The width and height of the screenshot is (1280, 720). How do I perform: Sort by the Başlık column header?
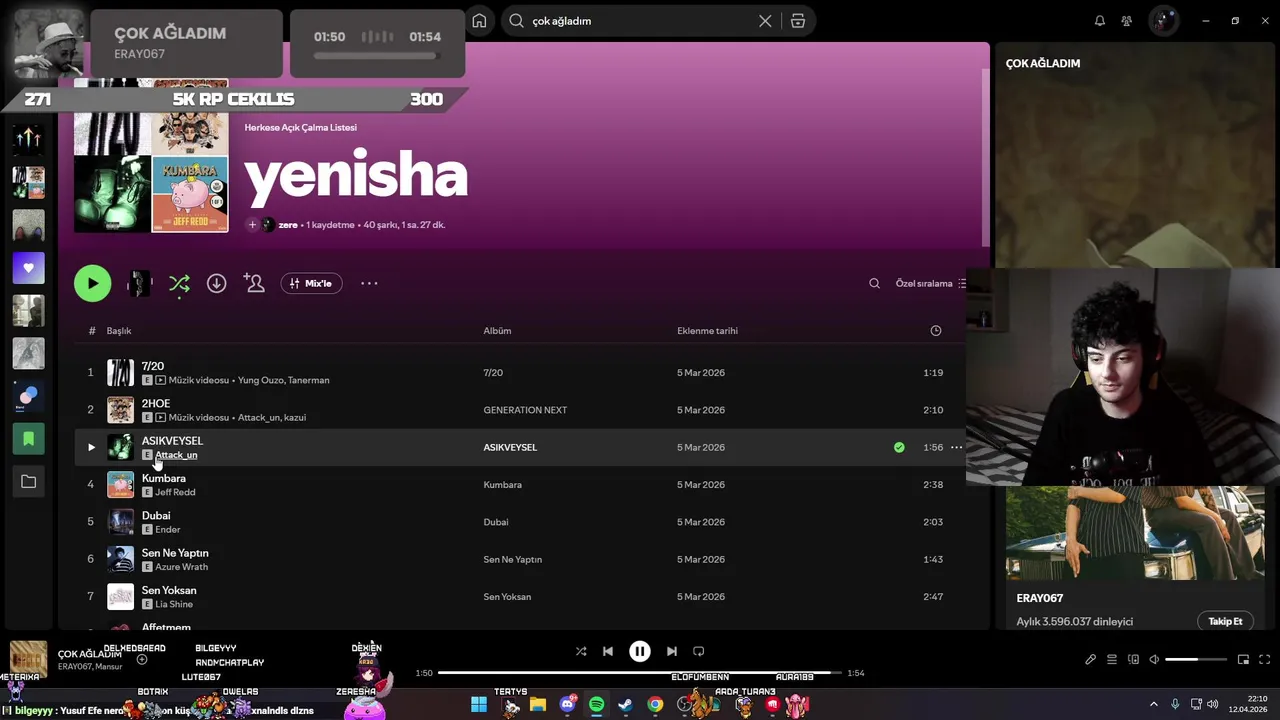click(119, 331)
